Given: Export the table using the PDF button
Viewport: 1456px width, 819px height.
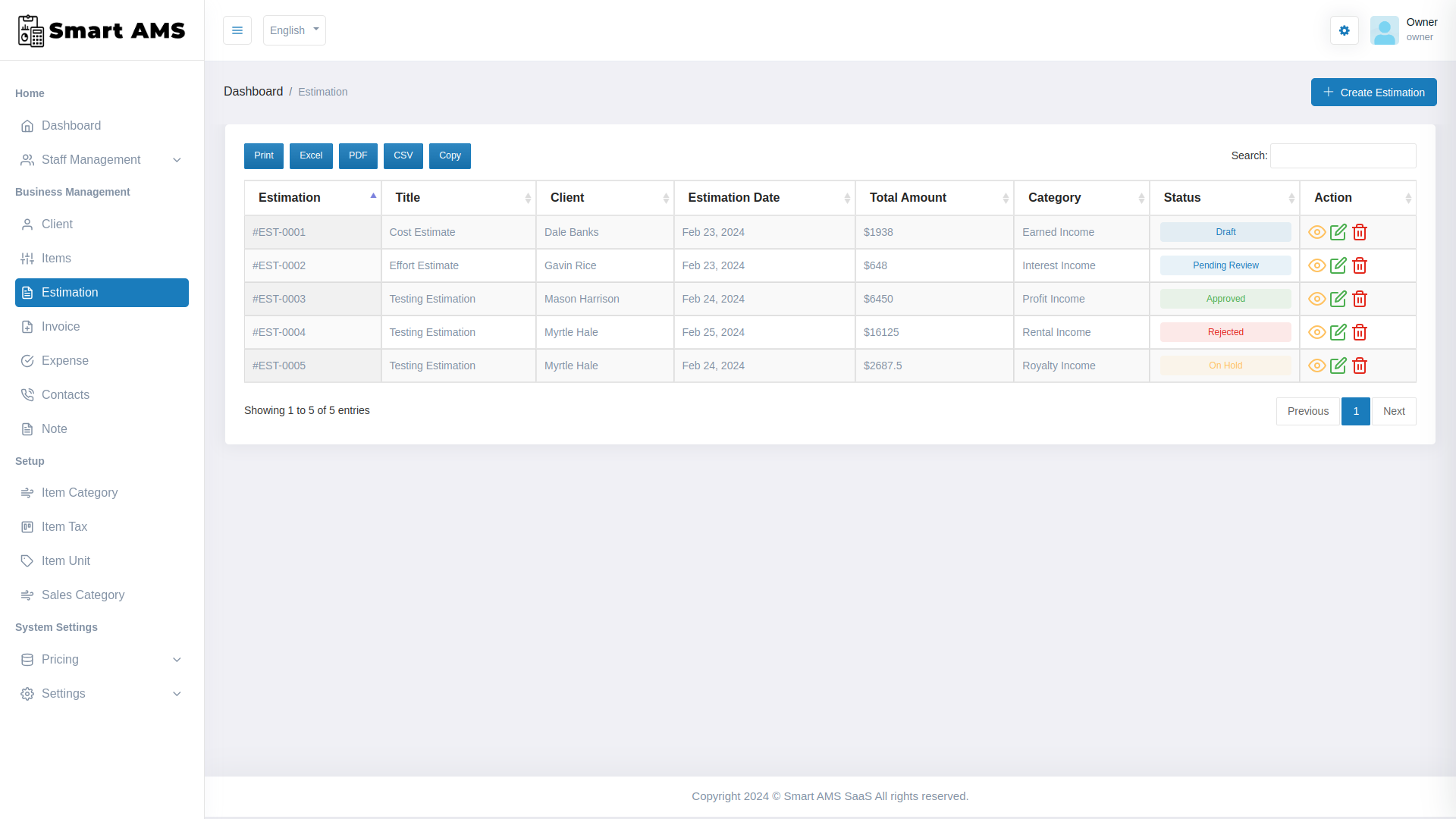Looking at the screenshot, I should (358, 155).
